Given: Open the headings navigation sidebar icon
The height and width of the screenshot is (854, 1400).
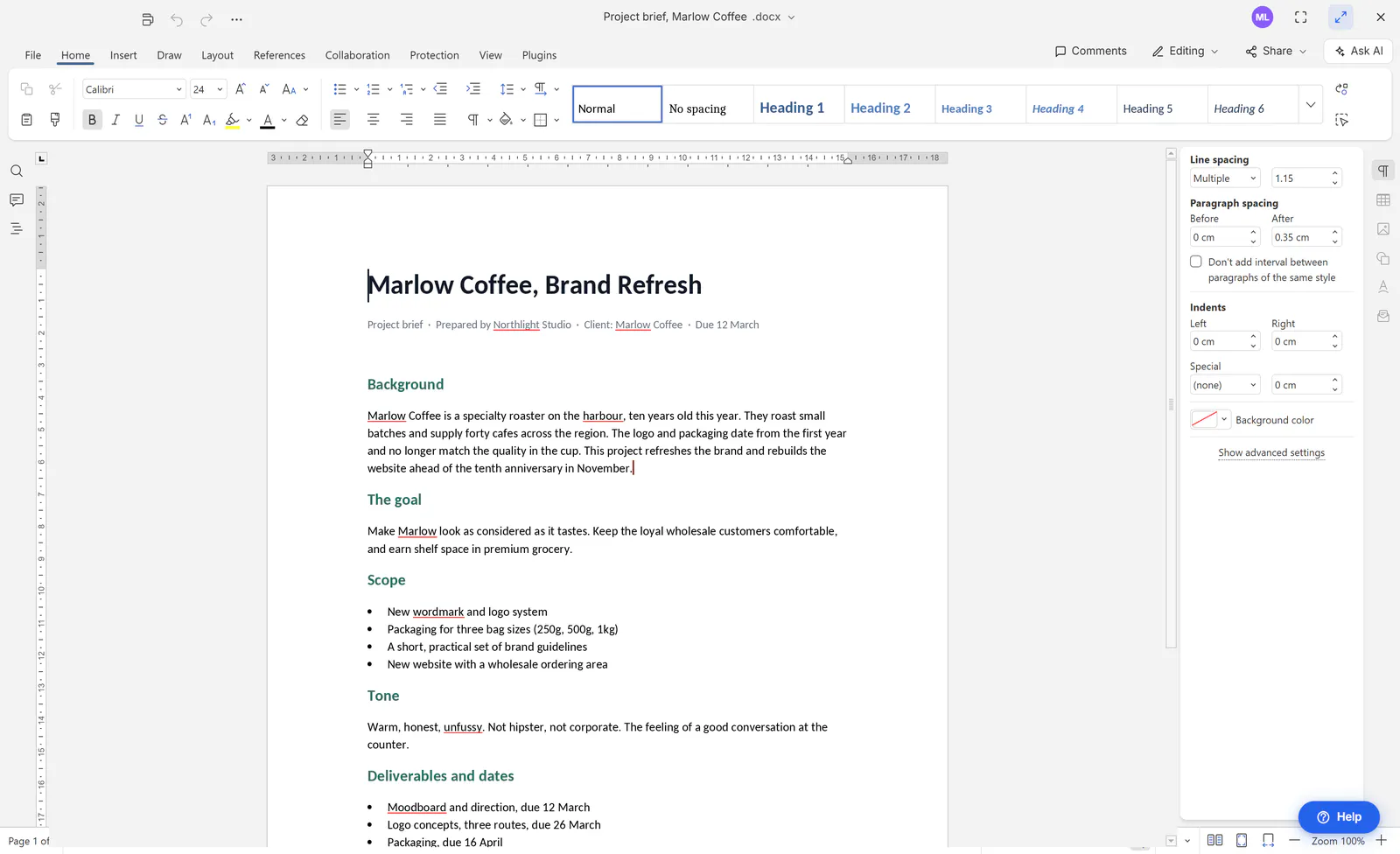Looking at the screenshot, I should click(x=17, y=229).
